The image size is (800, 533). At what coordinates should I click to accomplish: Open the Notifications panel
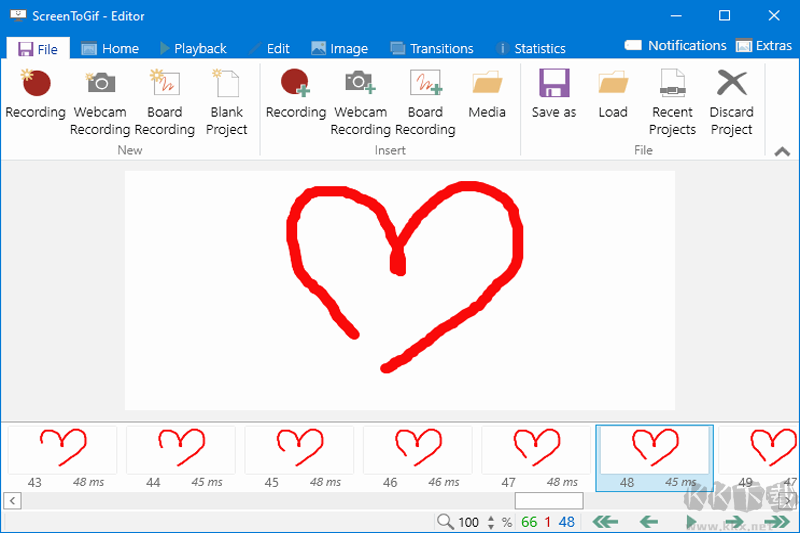point(675,45)
